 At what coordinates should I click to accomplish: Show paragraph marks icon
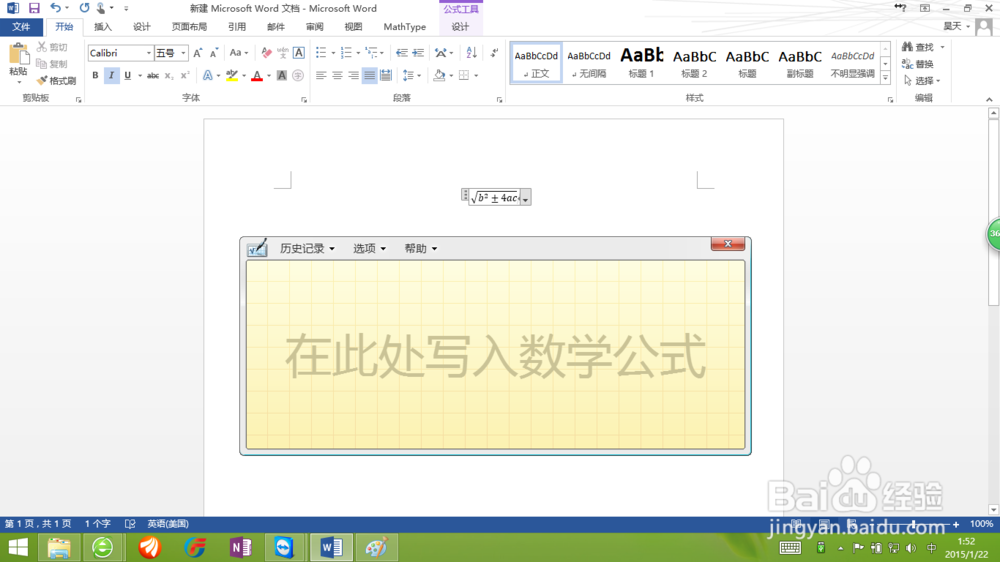[494, 53]
